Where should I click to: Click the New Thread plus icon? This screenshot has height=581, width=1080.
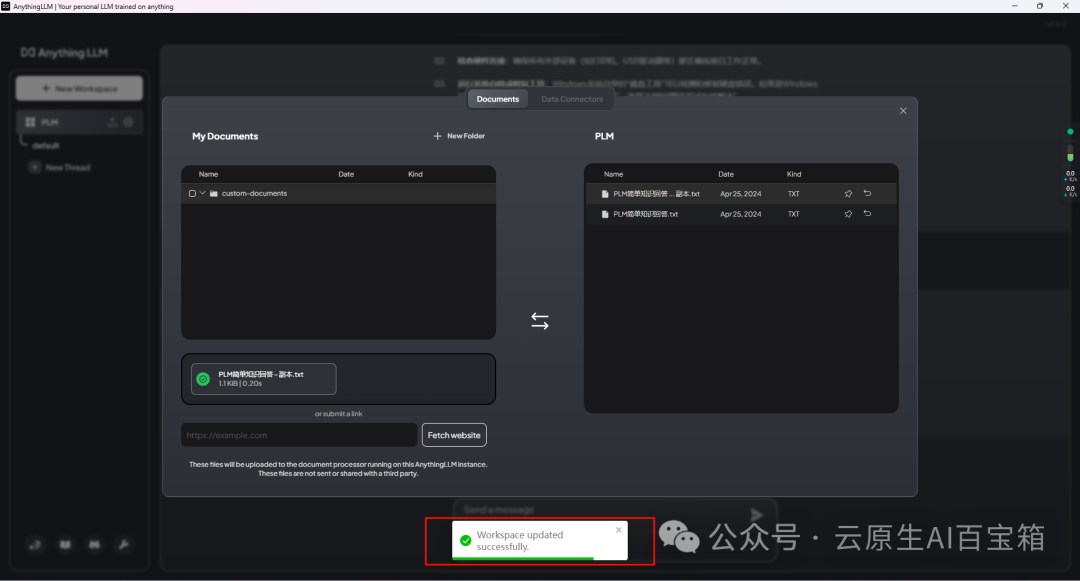[x=34, y=167]
